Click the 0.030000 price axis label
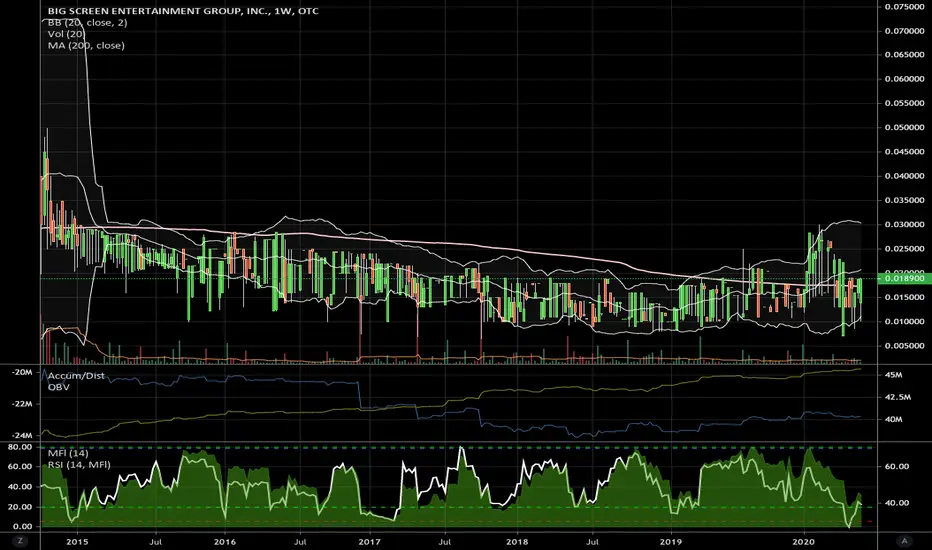The image size is (932, 550). [905, 225]
